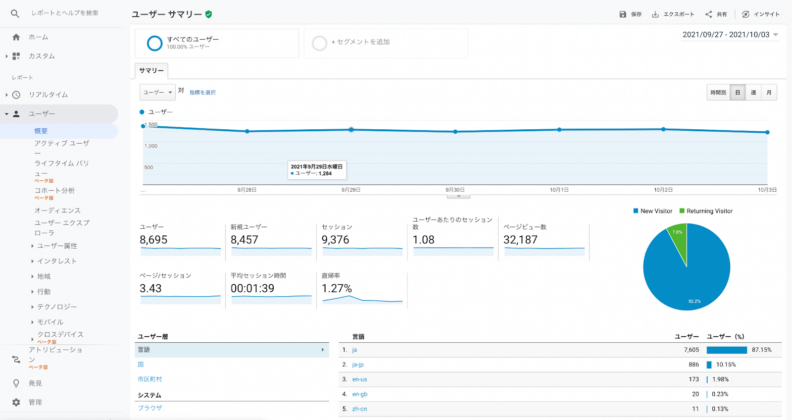792x420 pixels.
Task: Open the Customization (カスタム) grid icon
Action: pyautogui.click(x=16, y=55)
